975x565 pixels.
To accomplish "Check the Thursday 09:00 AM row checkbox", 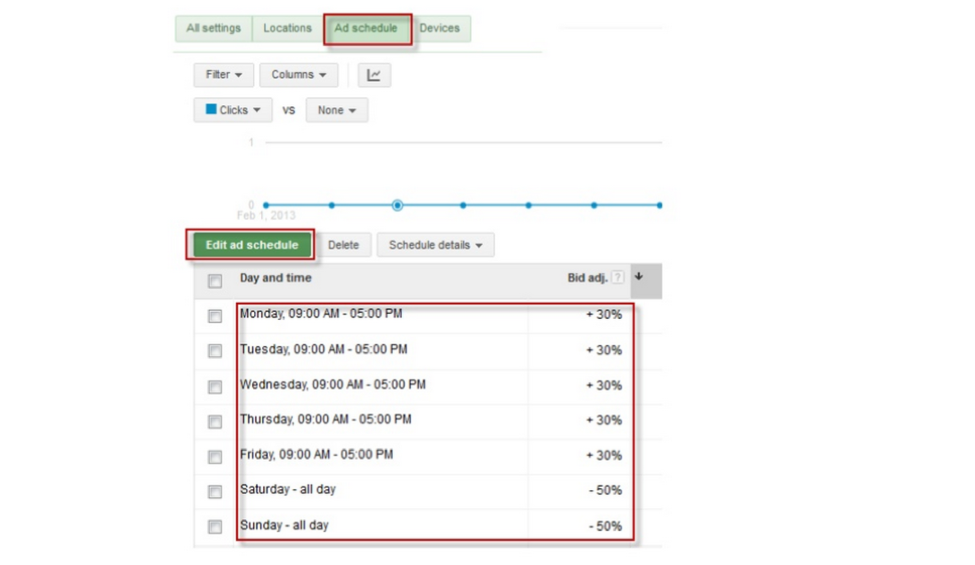I will pyautogui.click(x=215, y=422).
